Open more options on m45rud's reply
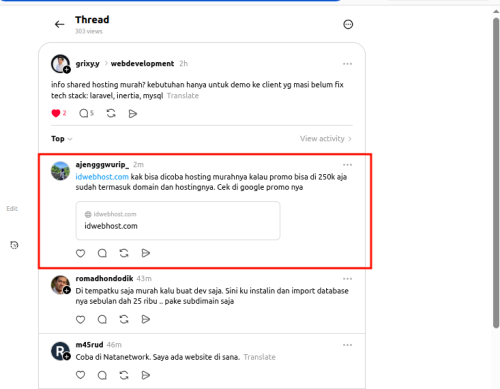The image size is (500, 389). pos(347,345)
